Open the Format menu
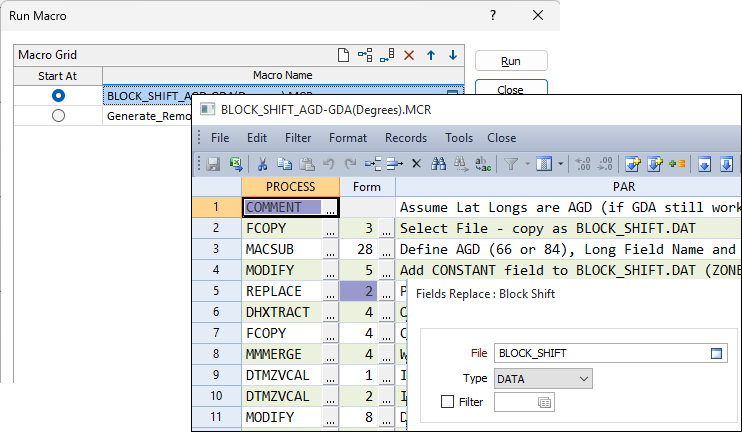Viewport: 742px width, 432px height. click(x=348, y=138)
